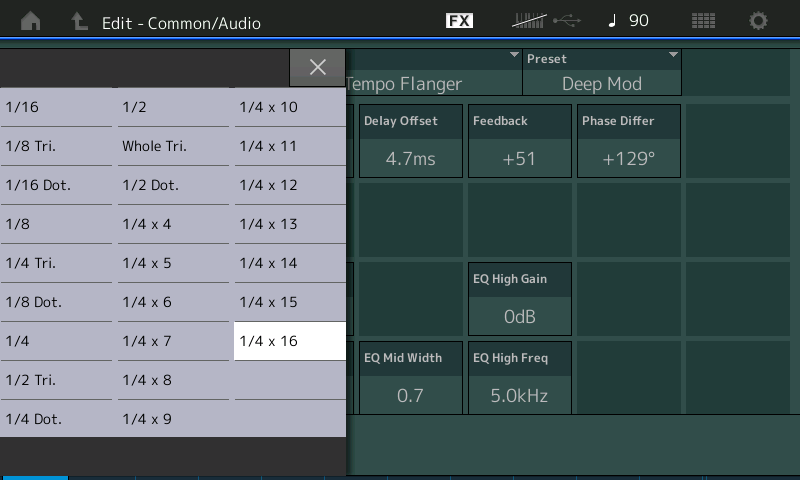Pick the 1/4 x 8 entry
Viewport: 800px width, 480px height.
click(173, 381)
